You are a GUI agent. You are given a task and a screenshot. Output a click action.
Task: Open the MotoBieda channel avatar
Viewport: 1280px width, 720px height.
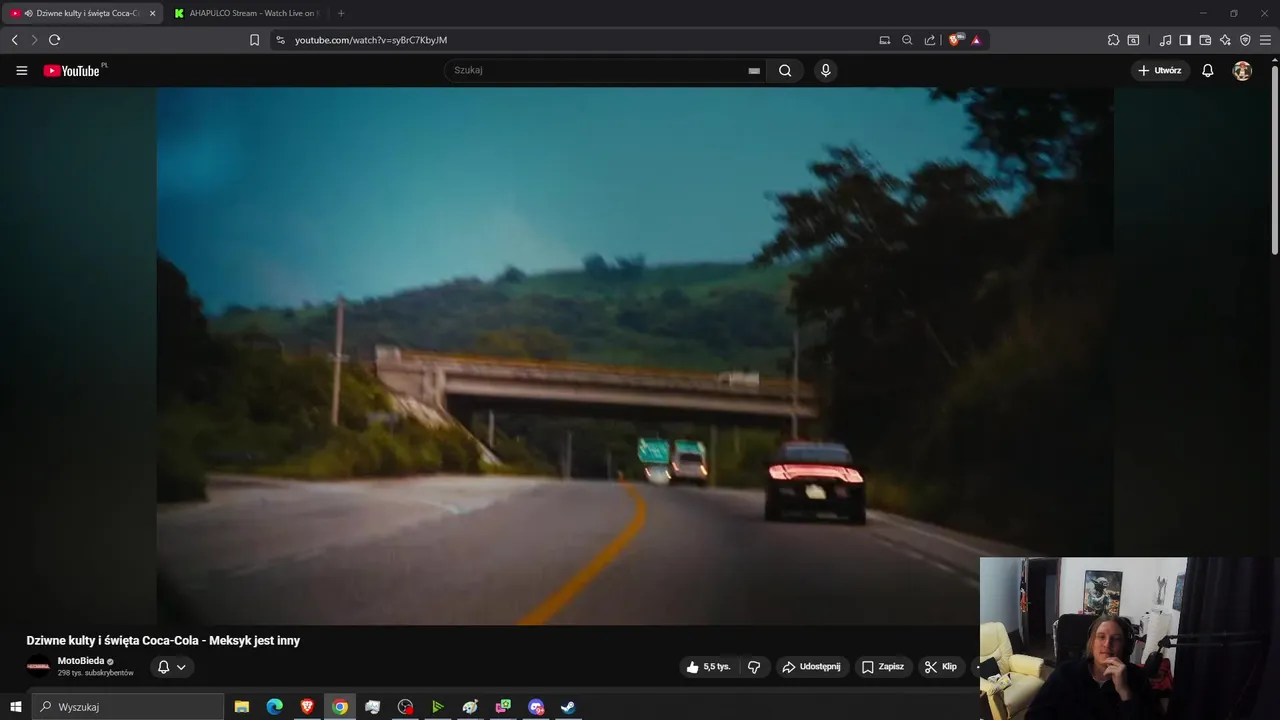tap(38, 667)
